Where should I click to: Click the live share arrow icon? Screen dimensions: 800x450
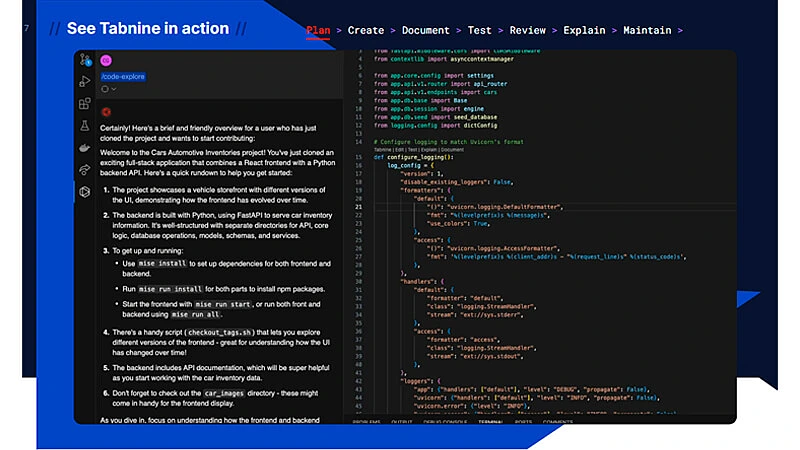85,168
